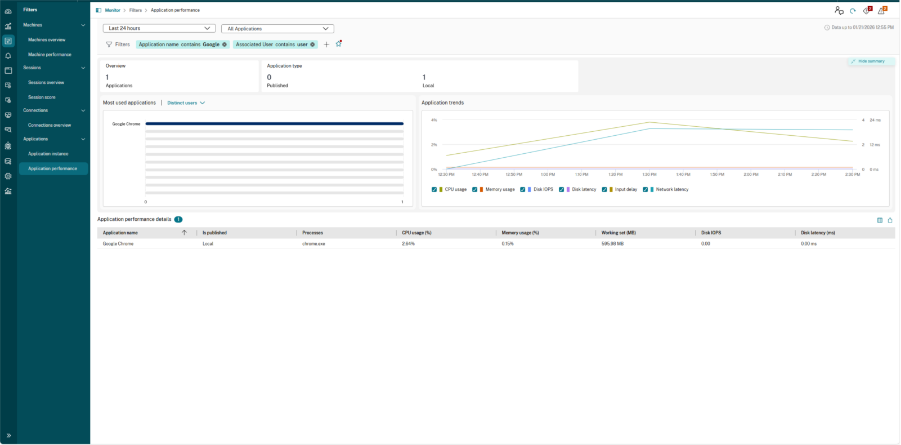Uncheck the Input delay legend checkbox

(x=604, y=189)
